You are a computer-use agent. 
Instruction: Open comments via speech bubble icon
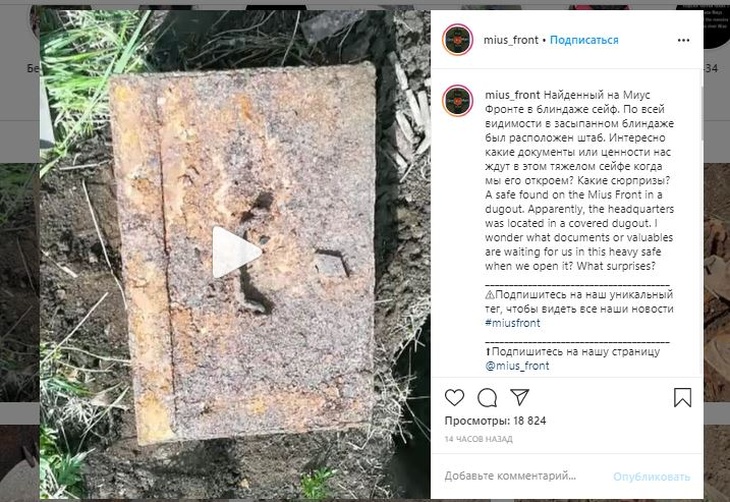(487, 398)
